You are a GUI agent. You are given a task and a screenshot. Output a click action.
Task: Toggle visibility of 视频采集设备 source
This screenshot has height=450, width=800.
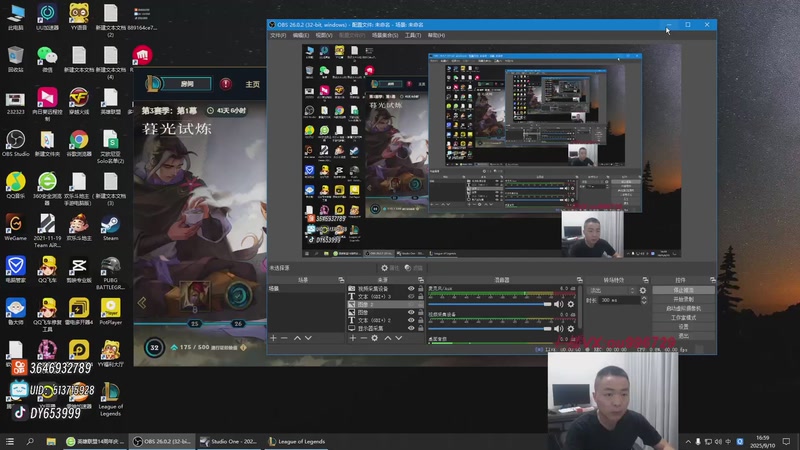411,289
